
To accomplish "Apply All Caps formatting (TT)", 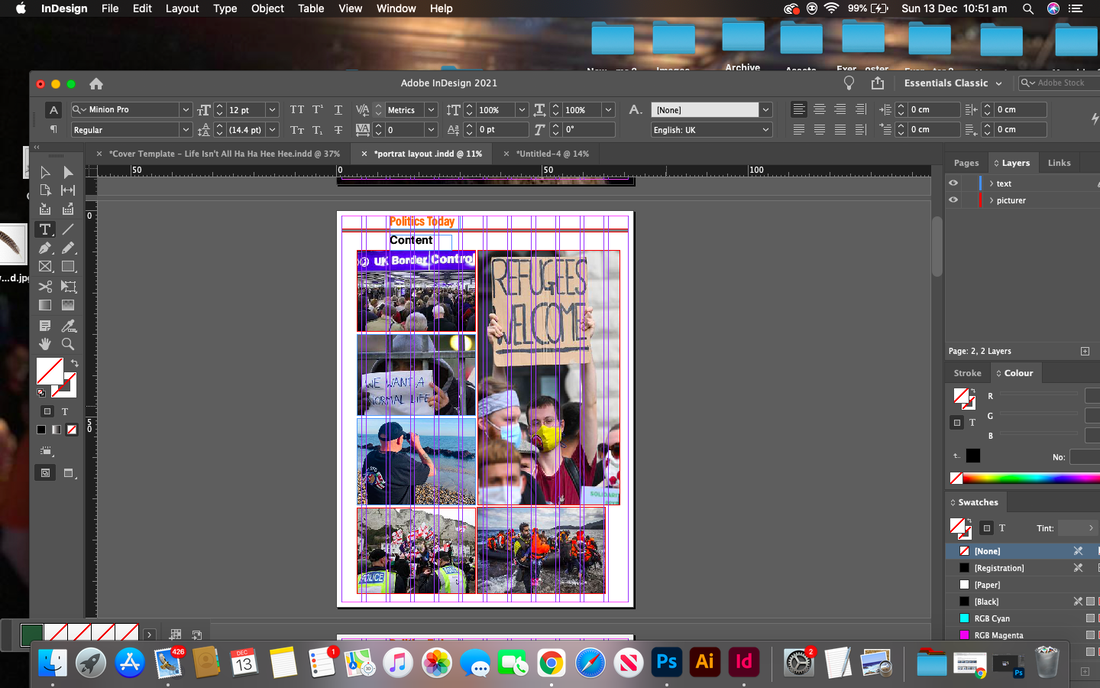I will 297,109.
